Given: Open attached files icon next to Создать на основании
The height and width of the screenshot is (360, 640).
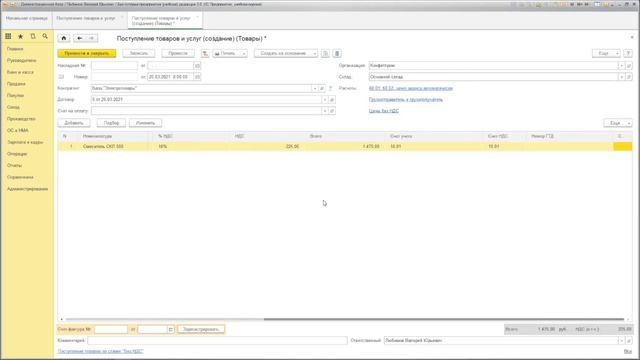Looking at the screenshot, I should [x=325, y=53].
